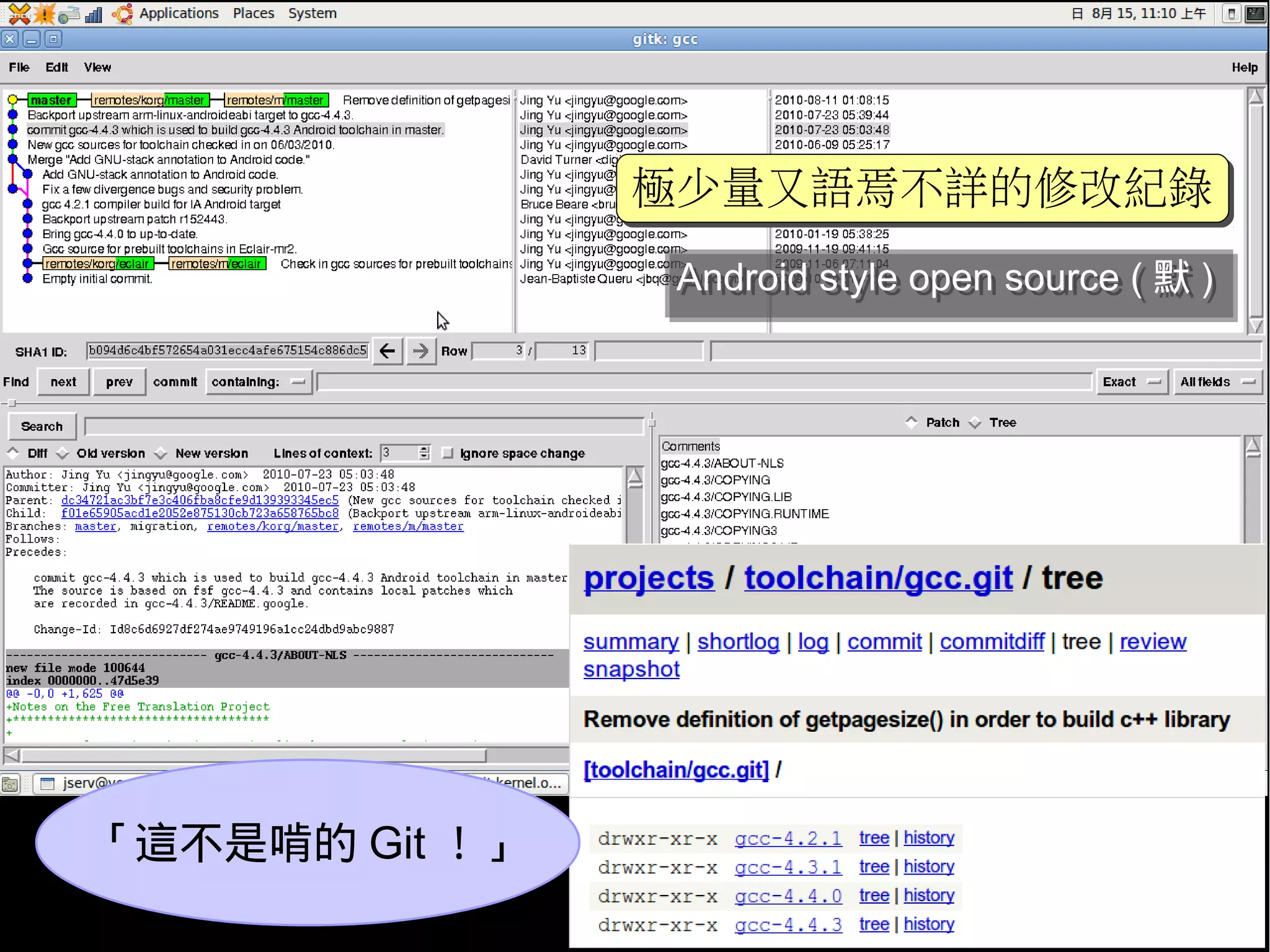This screenshot has width=1270, height=952.
Task: Click the up arrow of commit list scrollbar
Action: click(x=1256, y=96)
